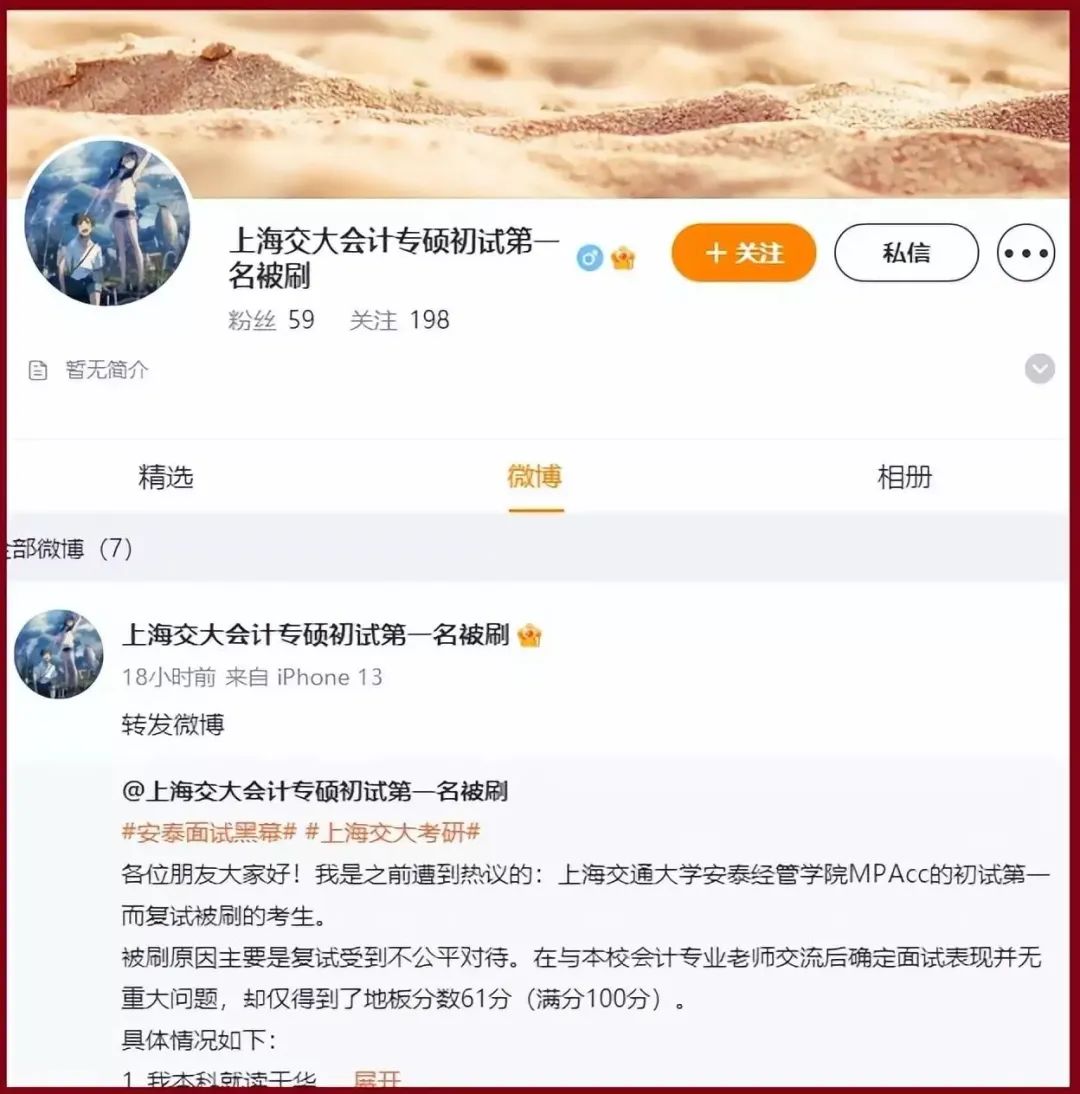Expand profile details with gray chevron
The width and height of the screenshot is (1080, 1094).
pyautogui.click(x=1040, y=369)
